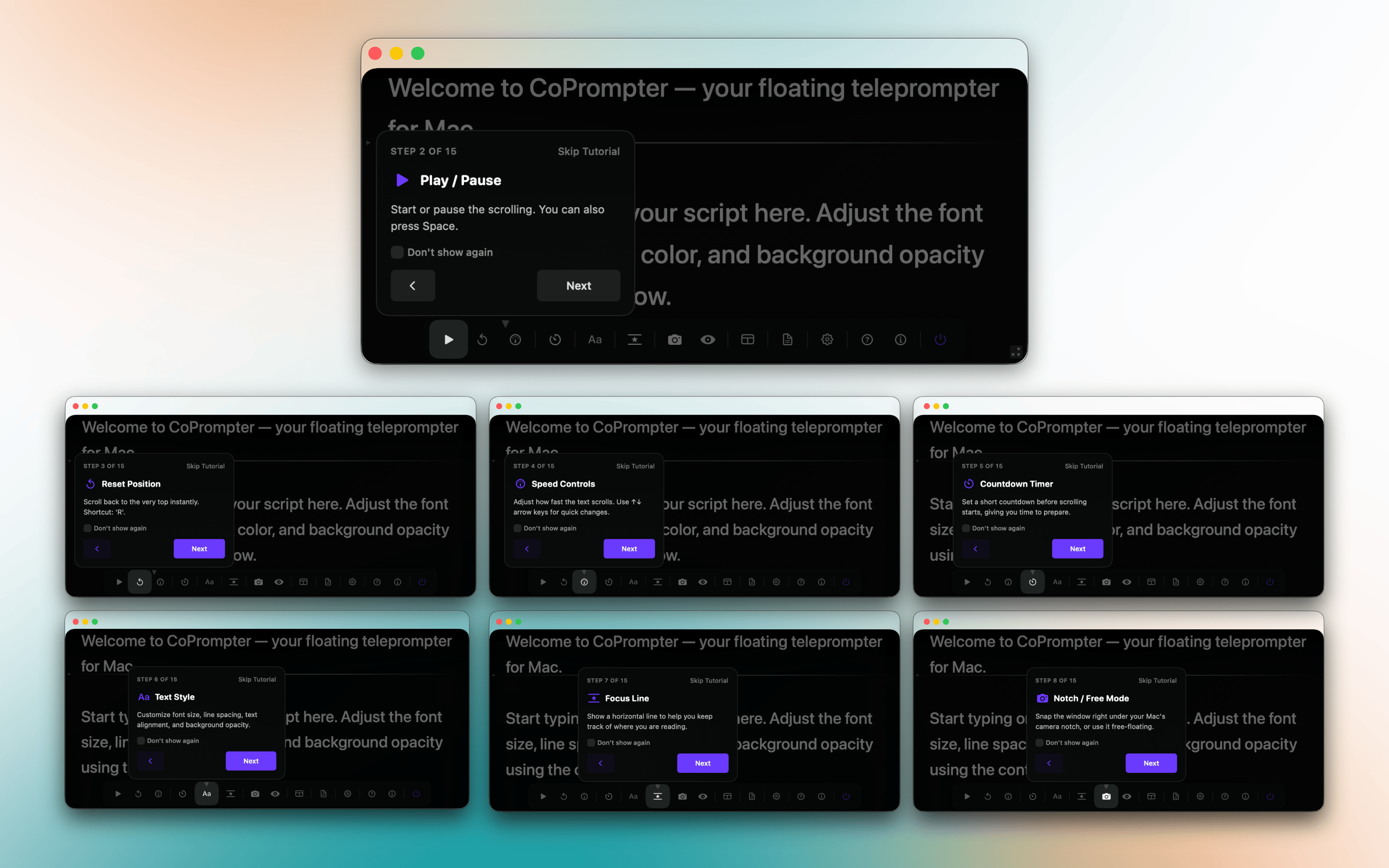Image resolution: width=1389 pixels, height=868 pixels.
Task: Toggle Focus Line icon in Step 2 window toolbar
Action: point(634,340)
